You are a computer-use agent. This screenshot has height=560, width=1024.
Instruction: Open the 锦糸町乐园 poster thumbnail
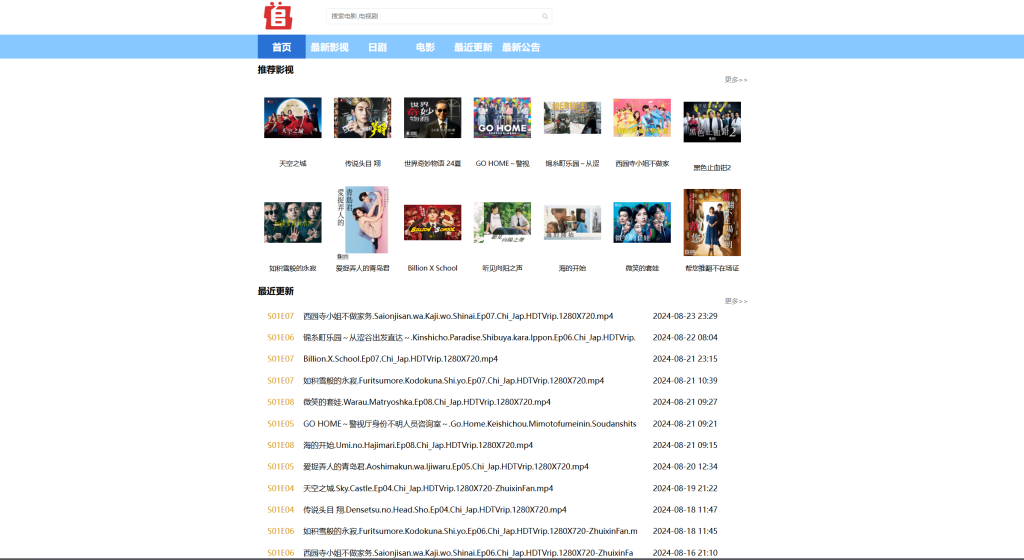coord(572,117)
